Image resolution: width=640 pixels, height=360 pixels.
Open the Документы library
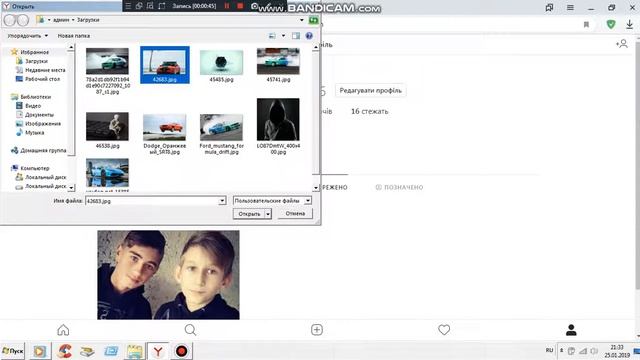tap(39, 115)
